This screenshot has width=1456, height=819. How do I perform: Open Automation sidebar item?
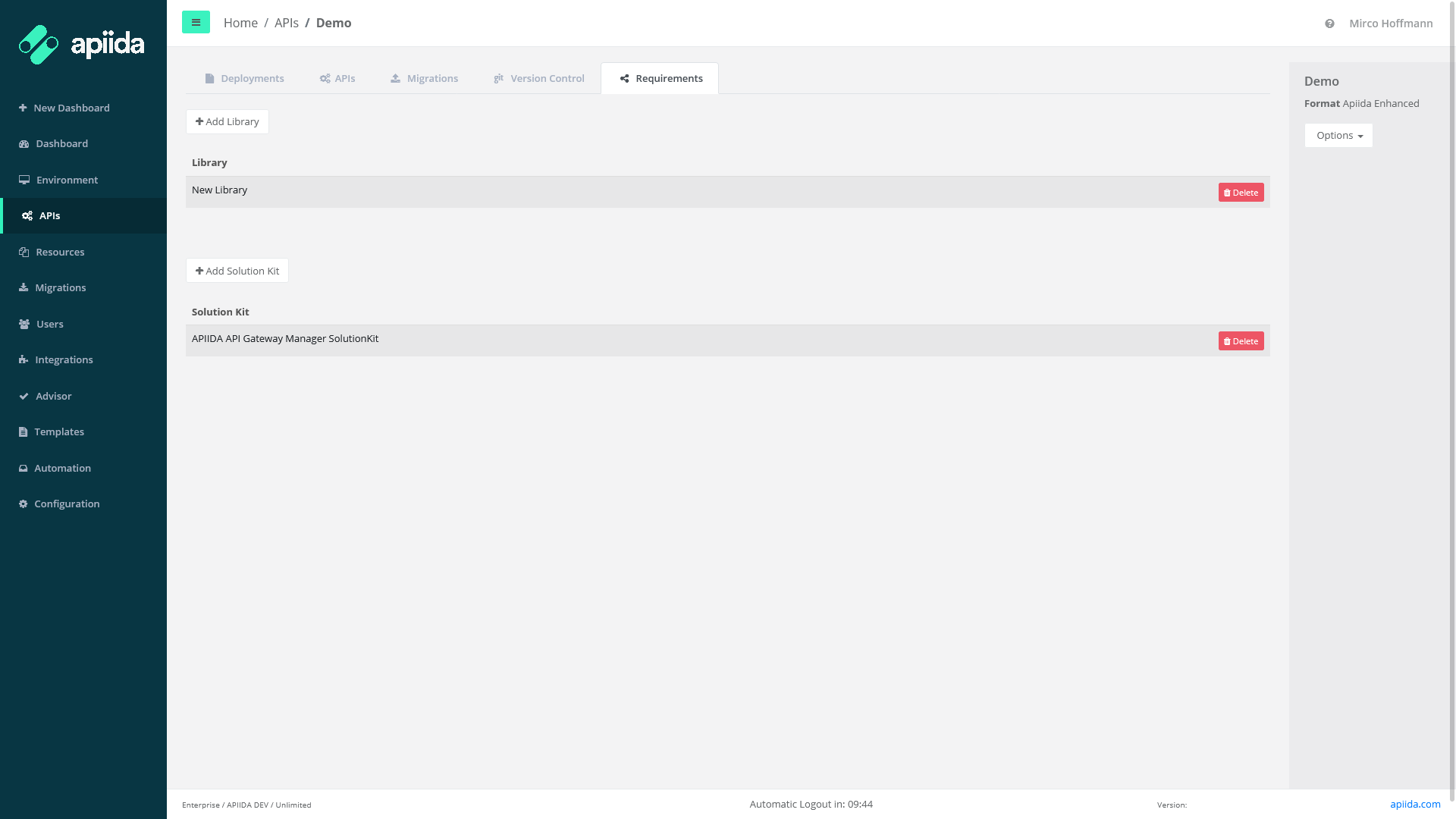click(62, 468)
